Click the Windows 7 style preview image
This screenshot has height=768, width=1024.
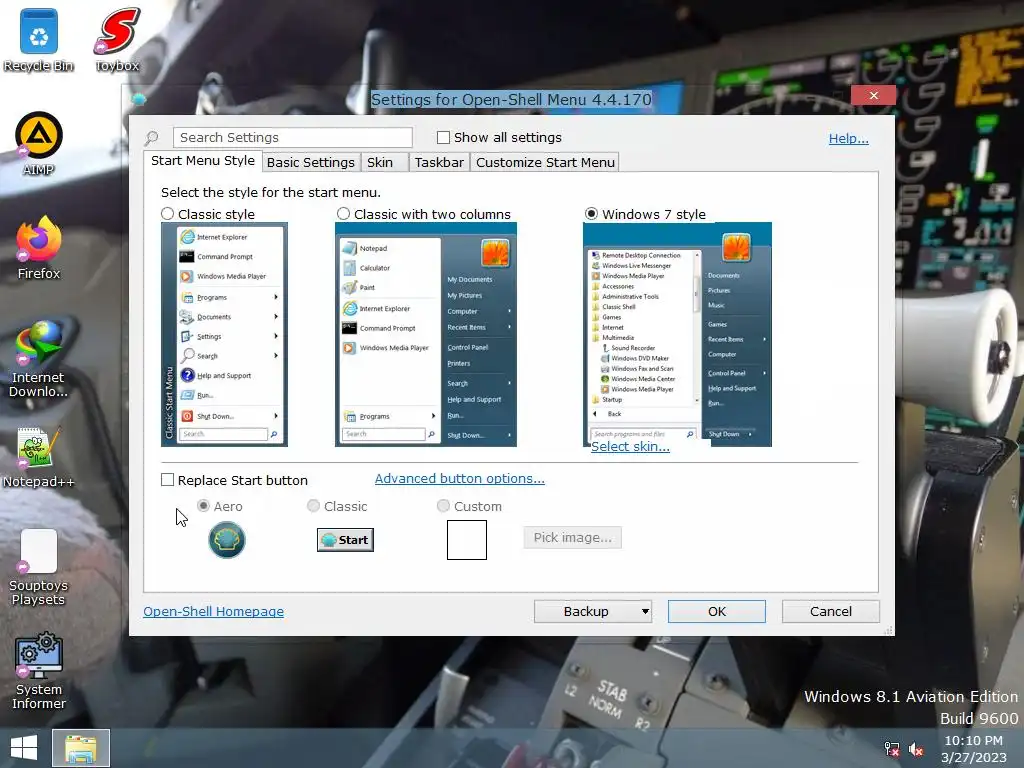(x=677, y=334)
